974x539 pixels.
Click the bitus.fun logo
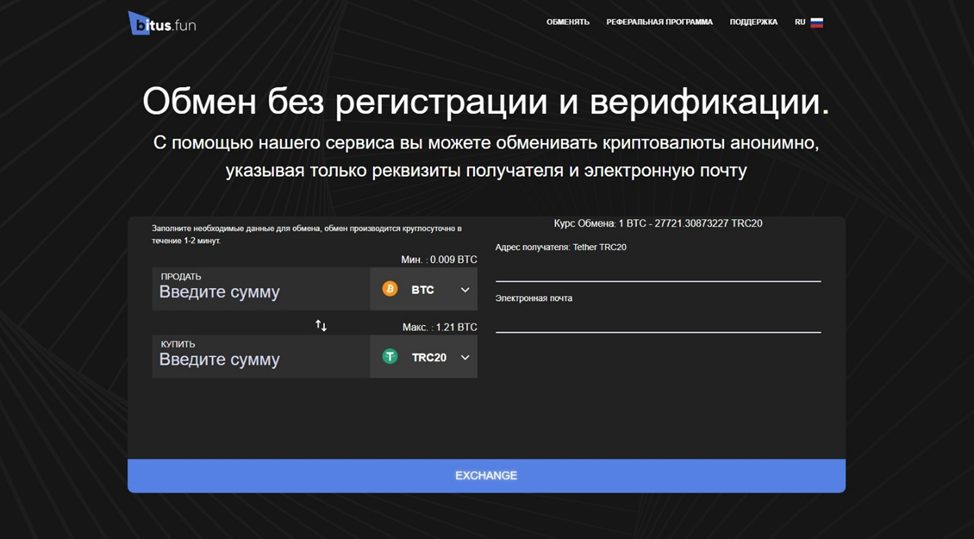click(162, 23)
